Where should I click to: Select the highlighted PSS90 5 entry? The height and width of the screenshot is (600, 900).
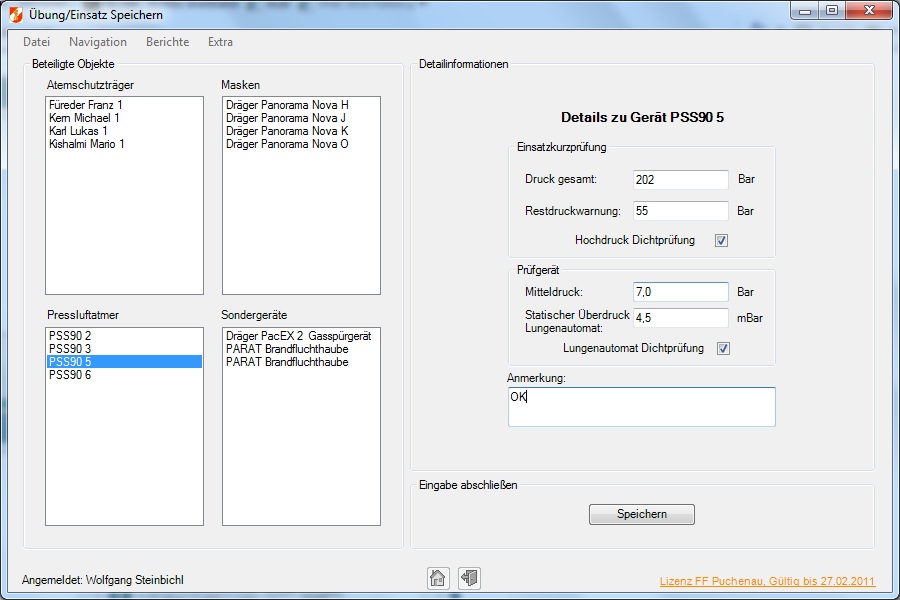click(124, 362)
